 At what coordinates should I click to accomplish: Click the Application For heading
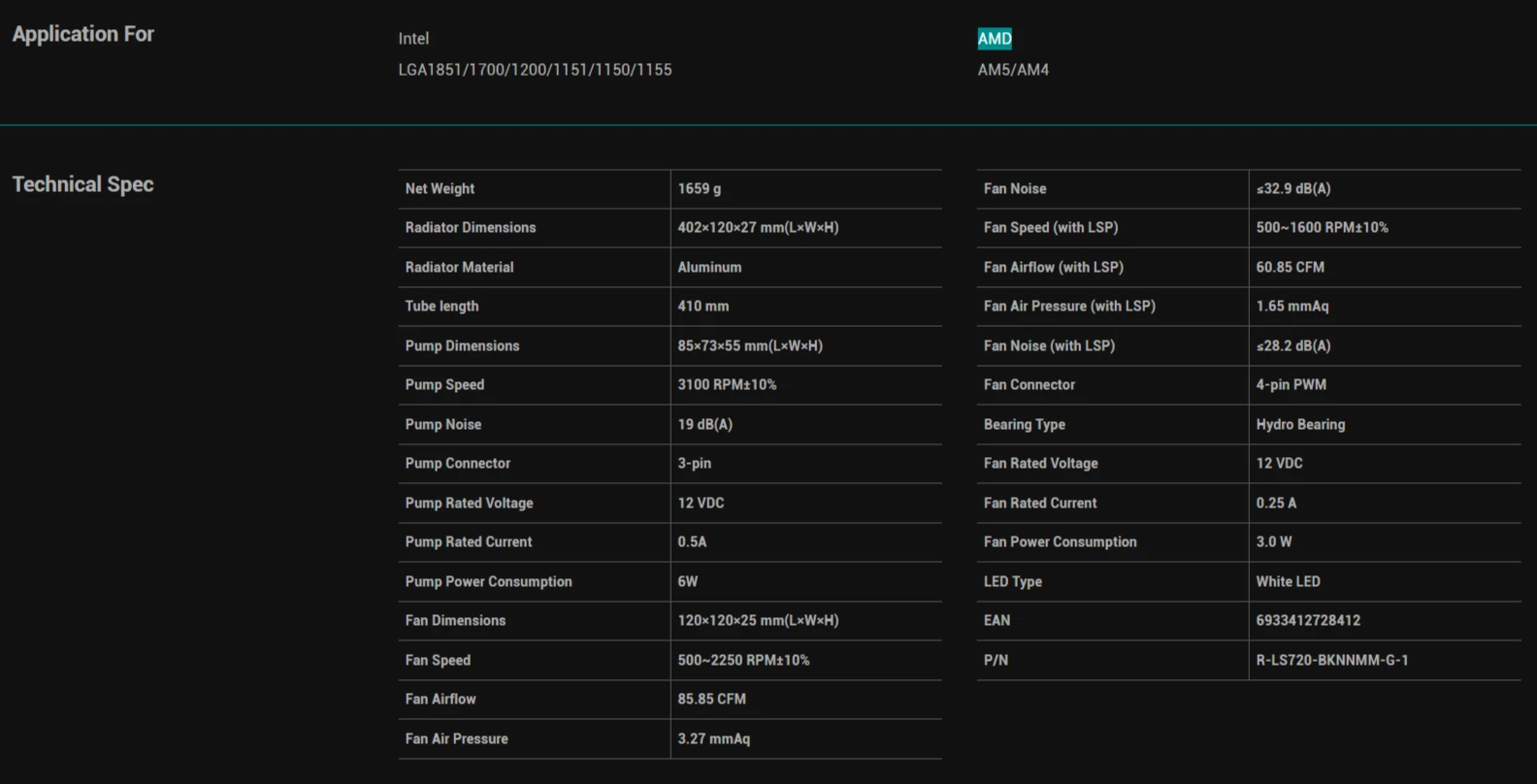tap(82, 34)
